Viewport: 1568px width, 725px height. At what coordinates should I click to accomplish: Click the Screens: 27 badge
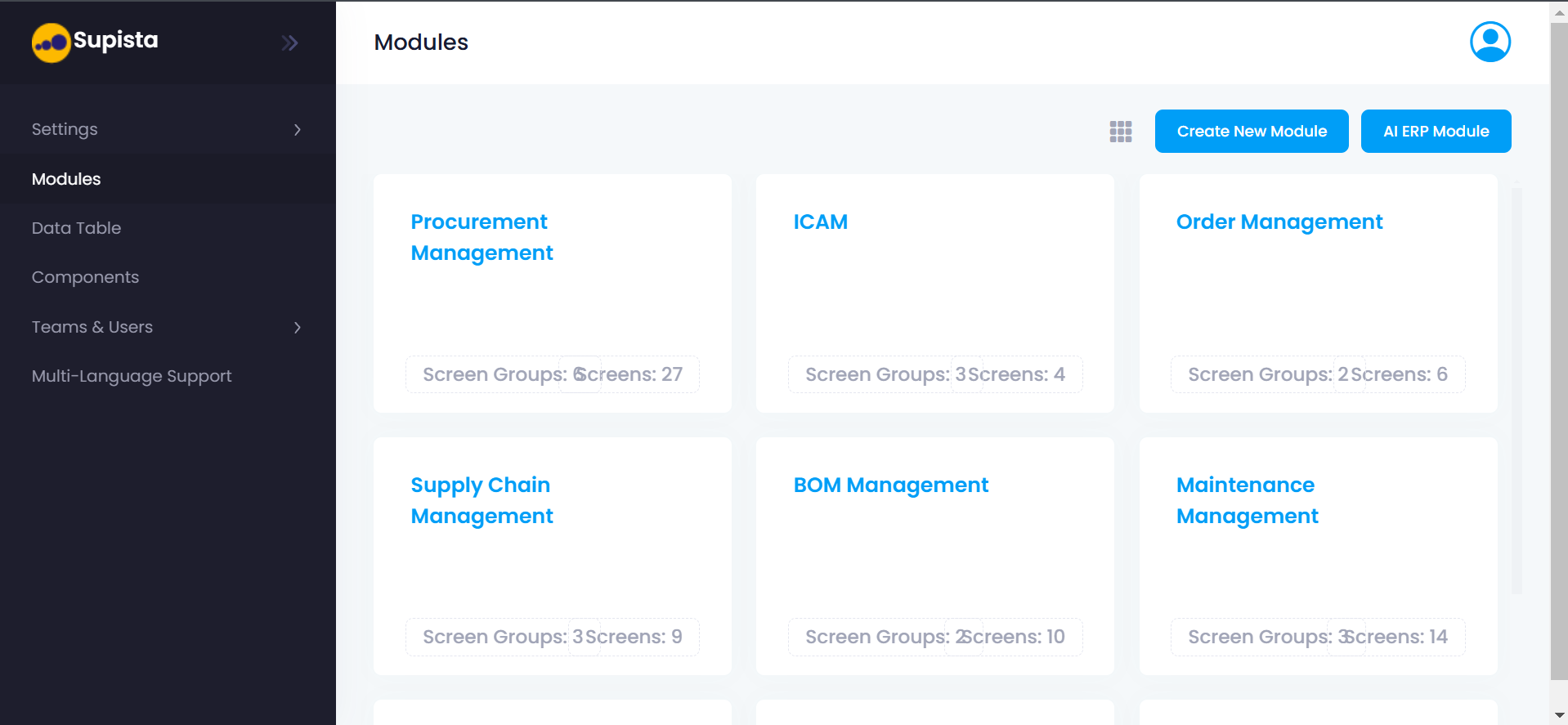click(631, 374)
